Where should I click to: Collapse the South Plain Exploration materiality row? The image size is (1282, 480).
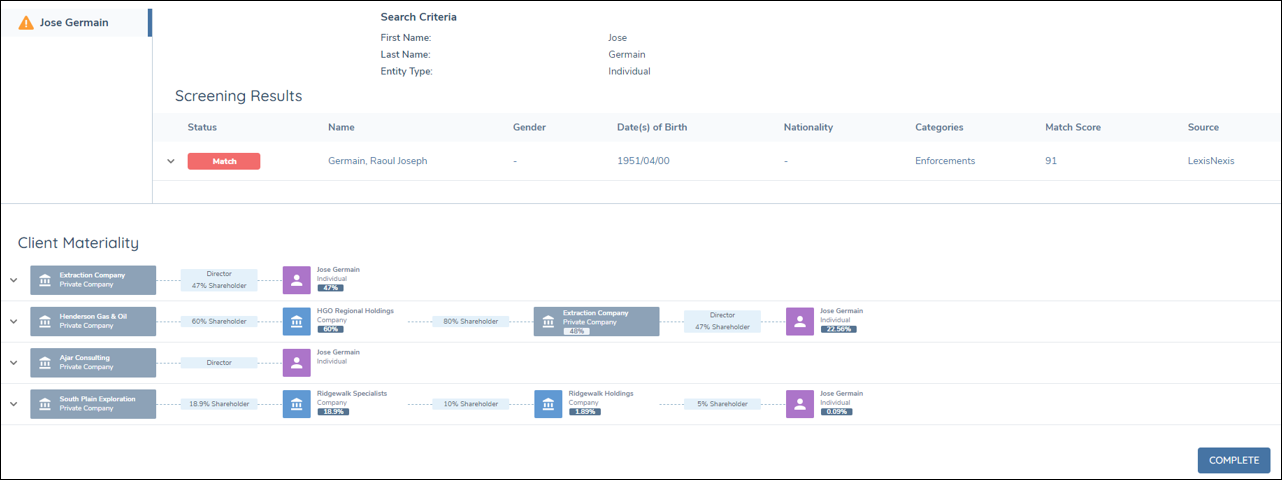coord(13,404)
